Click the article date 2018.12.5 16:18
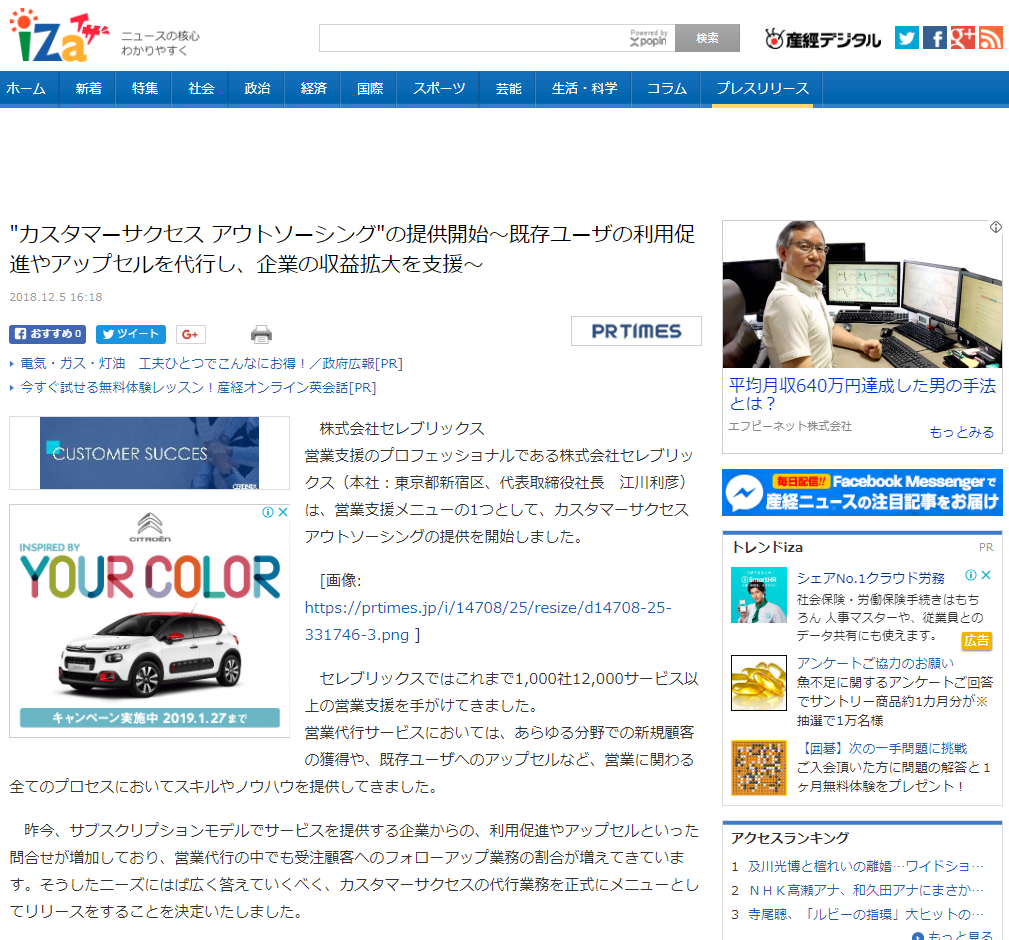 pyautogui.click(x=56, y=297)
